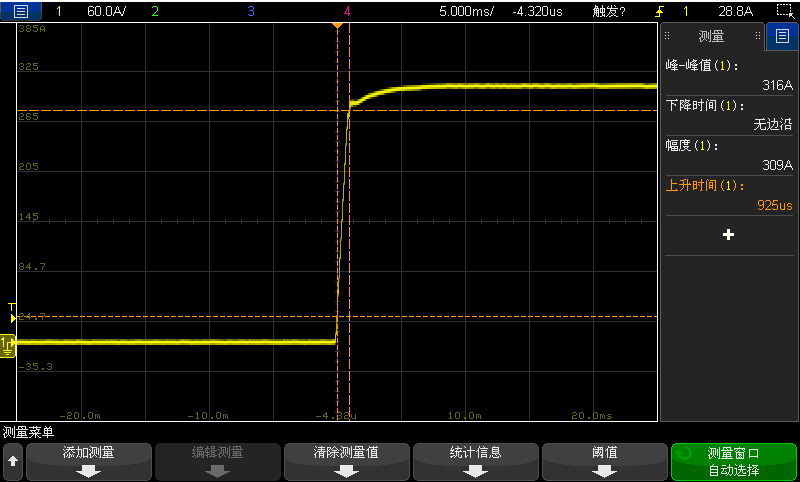Click the zoom selection box icon top-right
The height and width of the screenshot is (482, 800).
(x=783, y=12)
